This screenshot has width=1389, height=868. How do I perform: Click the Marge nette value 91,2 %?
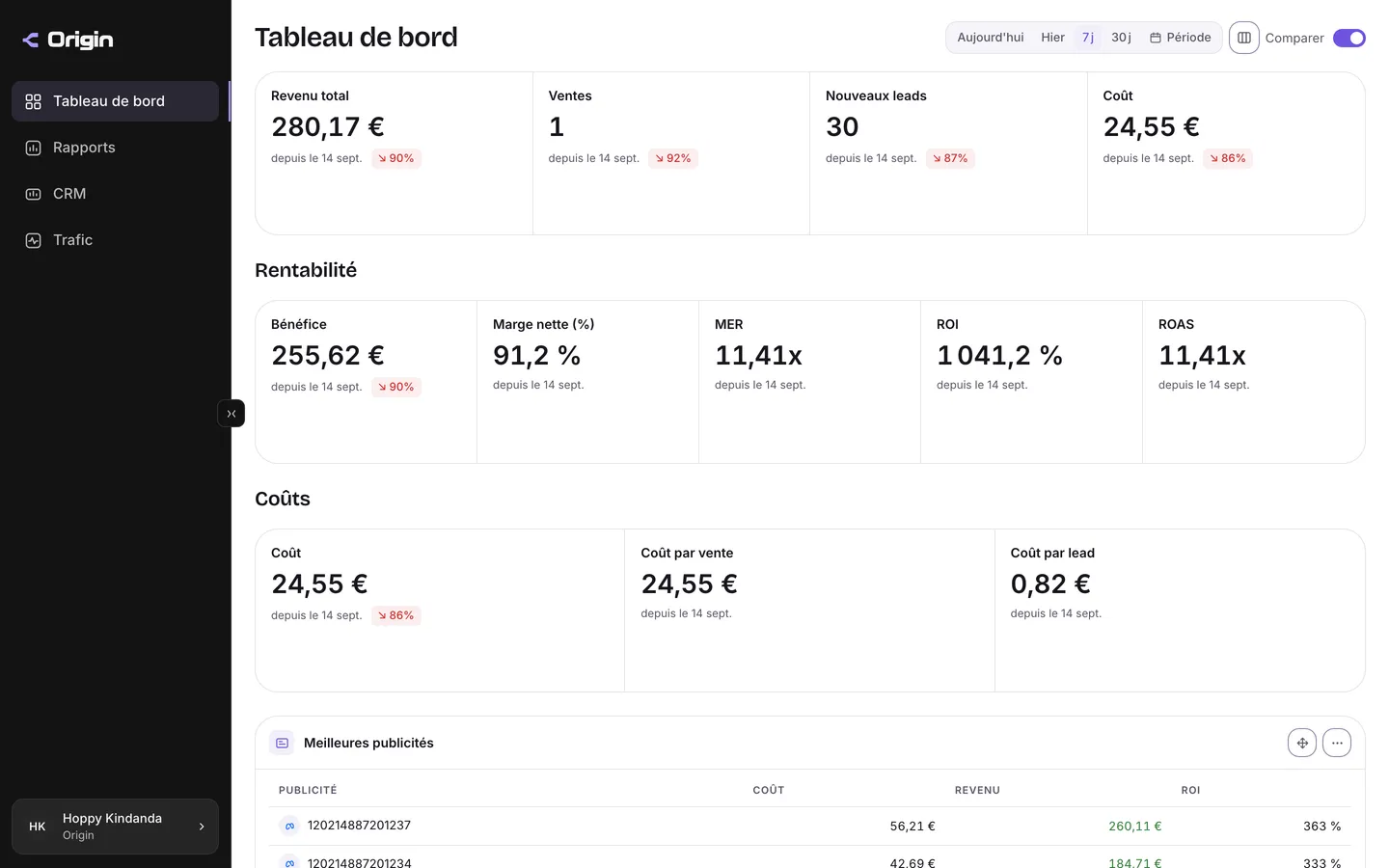click(536, 356)
